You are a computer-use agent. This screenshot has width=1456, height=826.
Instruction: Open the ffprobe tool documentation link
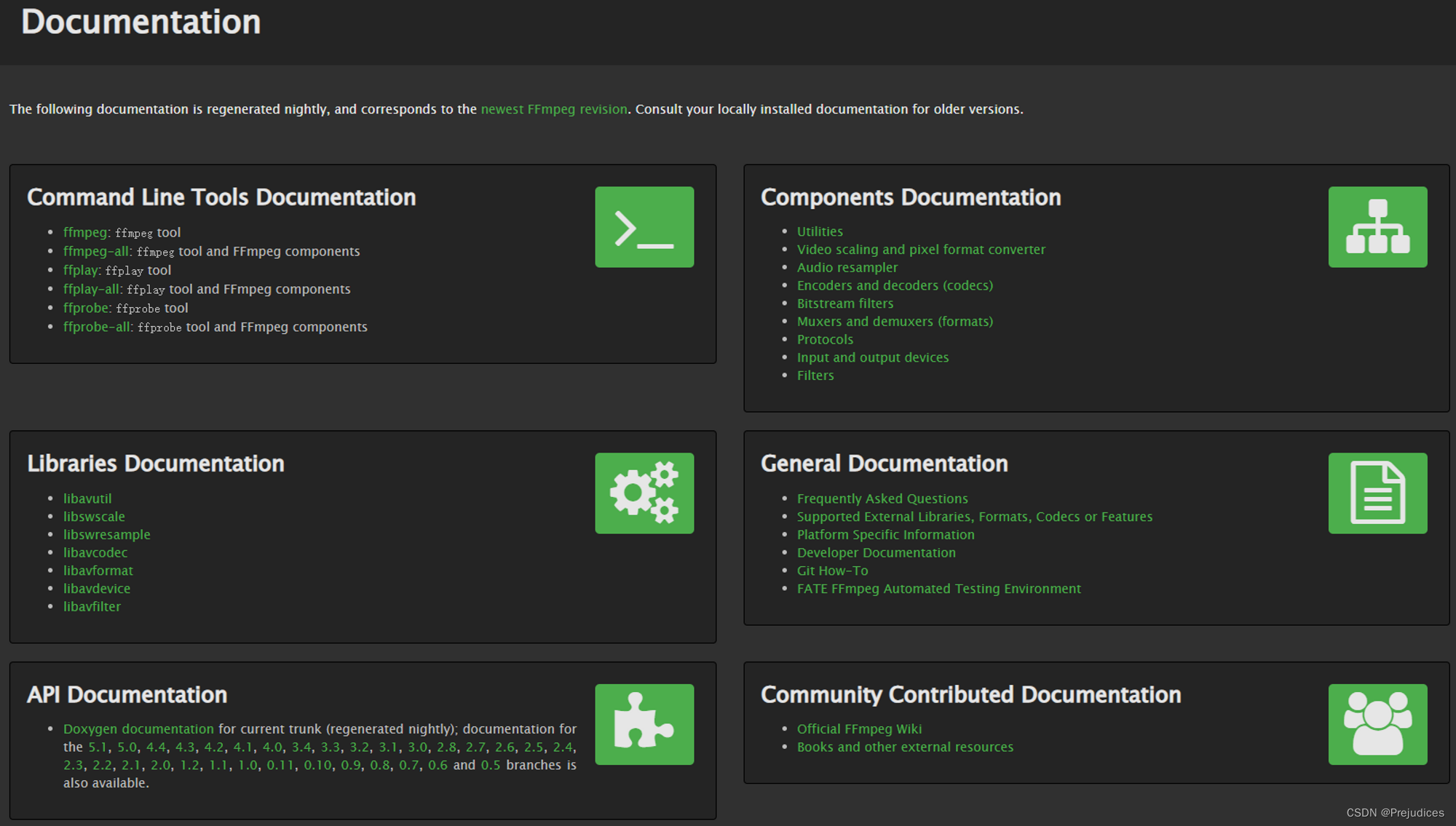[x=87, y=309]
